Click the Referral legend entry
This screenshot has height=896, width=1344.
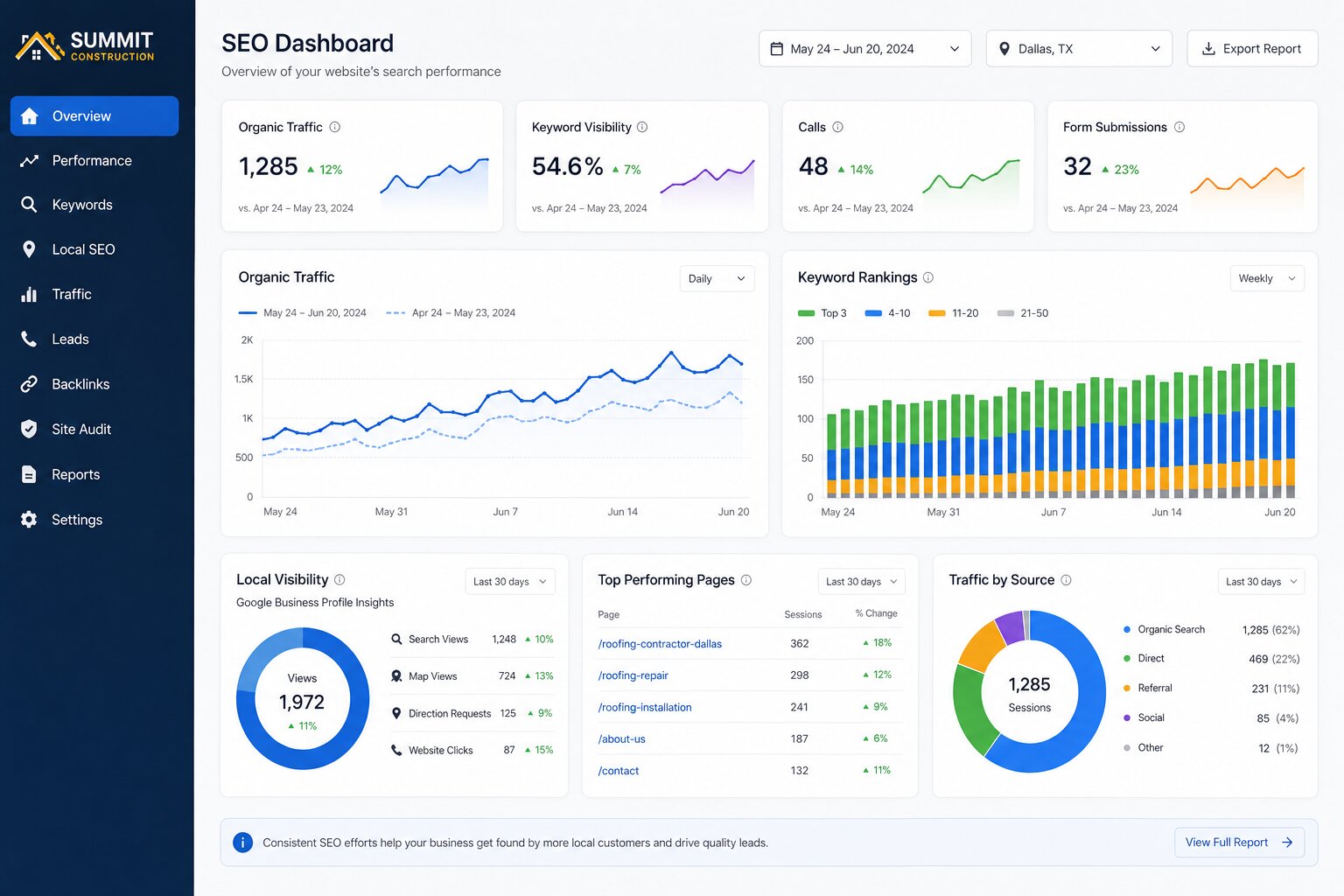coord(1147,689)
